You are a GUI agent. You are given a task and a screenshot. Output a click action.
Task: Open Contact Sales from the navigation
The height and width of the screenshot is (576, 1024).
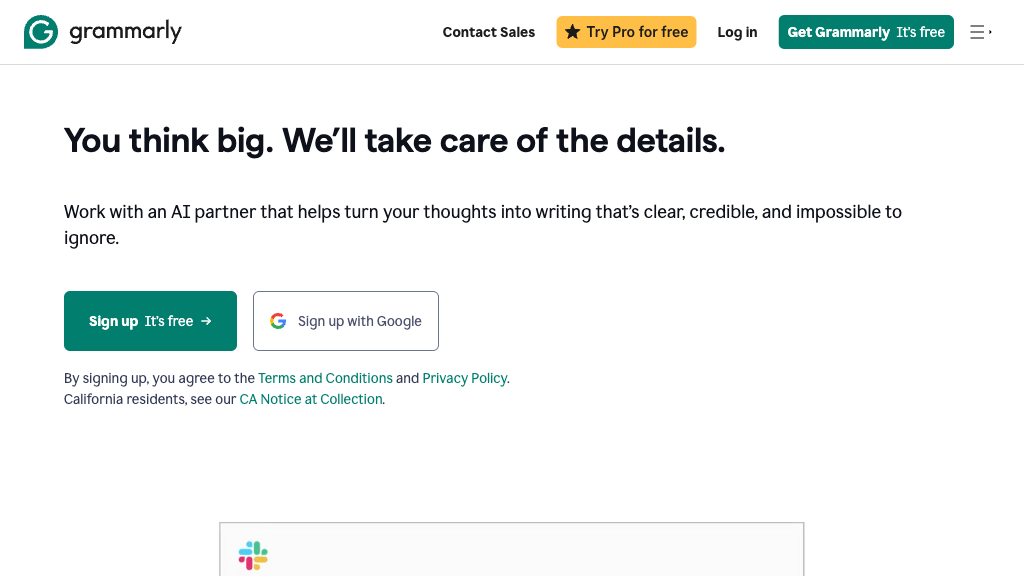[x=489, y=32]
